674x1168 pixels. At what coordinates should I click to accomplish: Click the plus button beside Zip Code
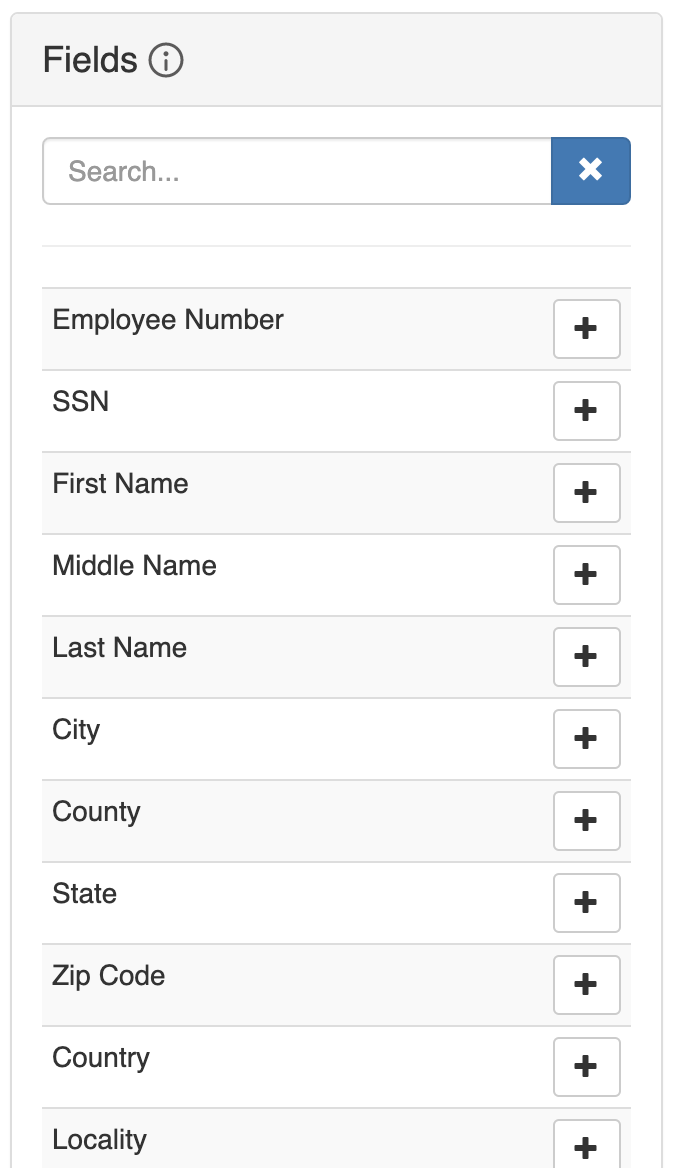pyautogui.click(x=586, y=985)
